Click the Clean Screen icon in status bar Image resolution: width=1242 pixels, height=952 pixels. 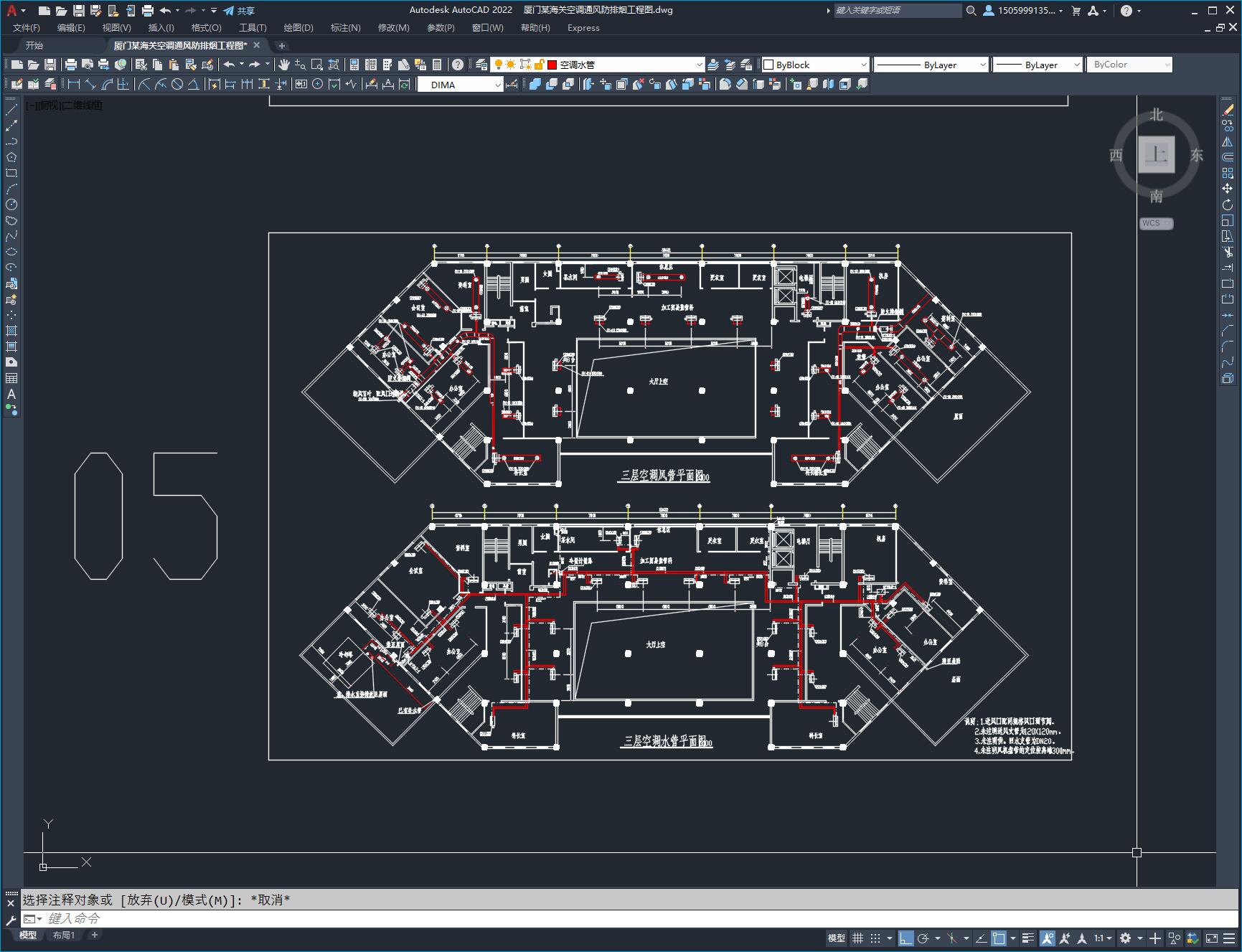click(x=1211, y=938)
